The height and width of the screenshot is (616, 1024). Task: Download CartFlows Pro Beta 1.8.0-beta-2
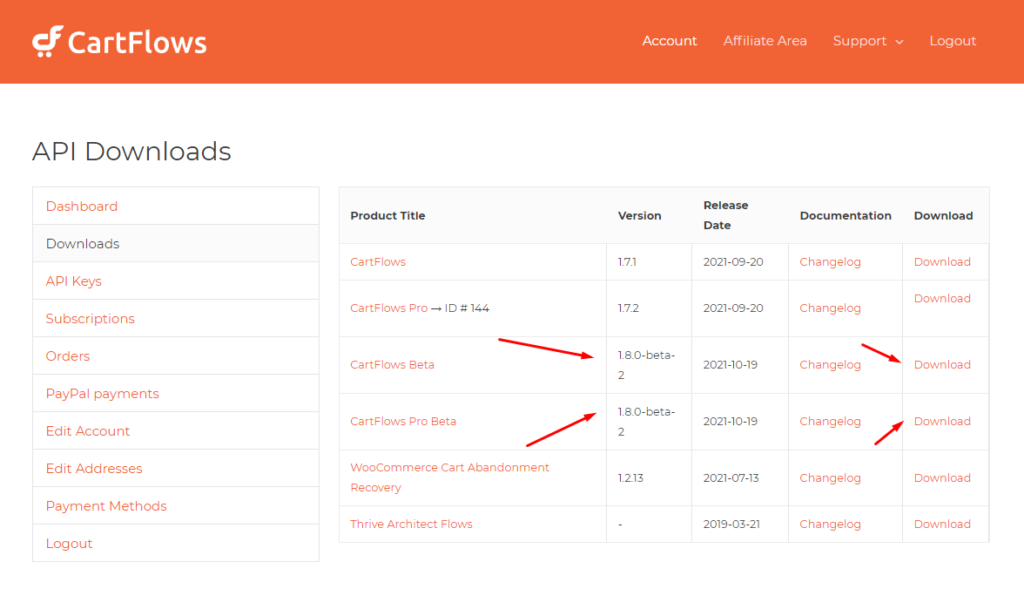(942, 421)
